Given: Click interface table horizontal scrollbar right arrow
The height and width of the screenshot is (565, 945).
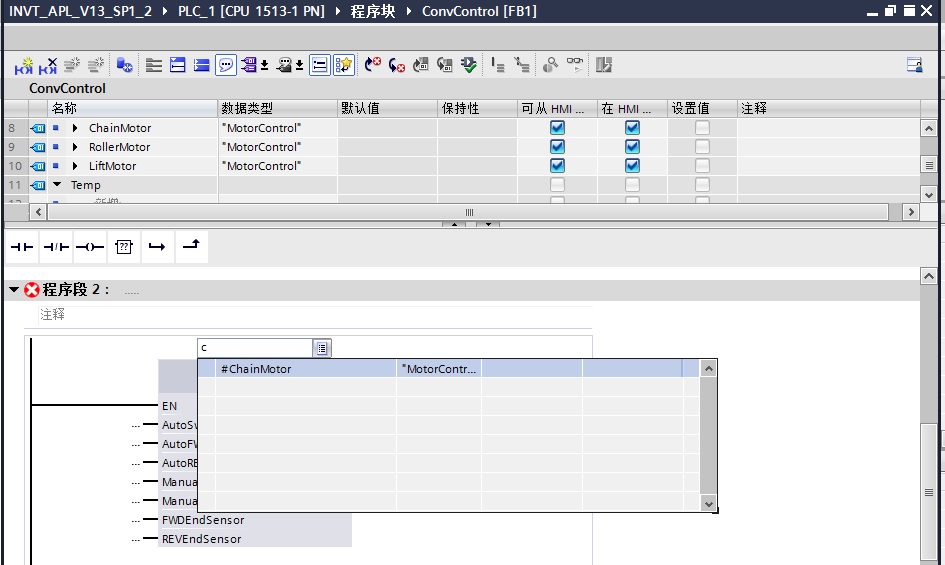Looking at the screenshot, I should (x=911, y=212).
